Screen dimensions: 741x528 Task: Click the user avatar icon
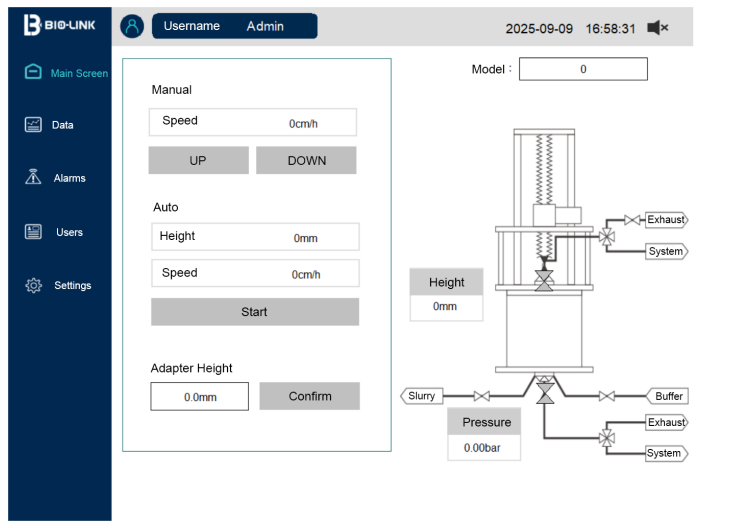[x=132, y=27]
